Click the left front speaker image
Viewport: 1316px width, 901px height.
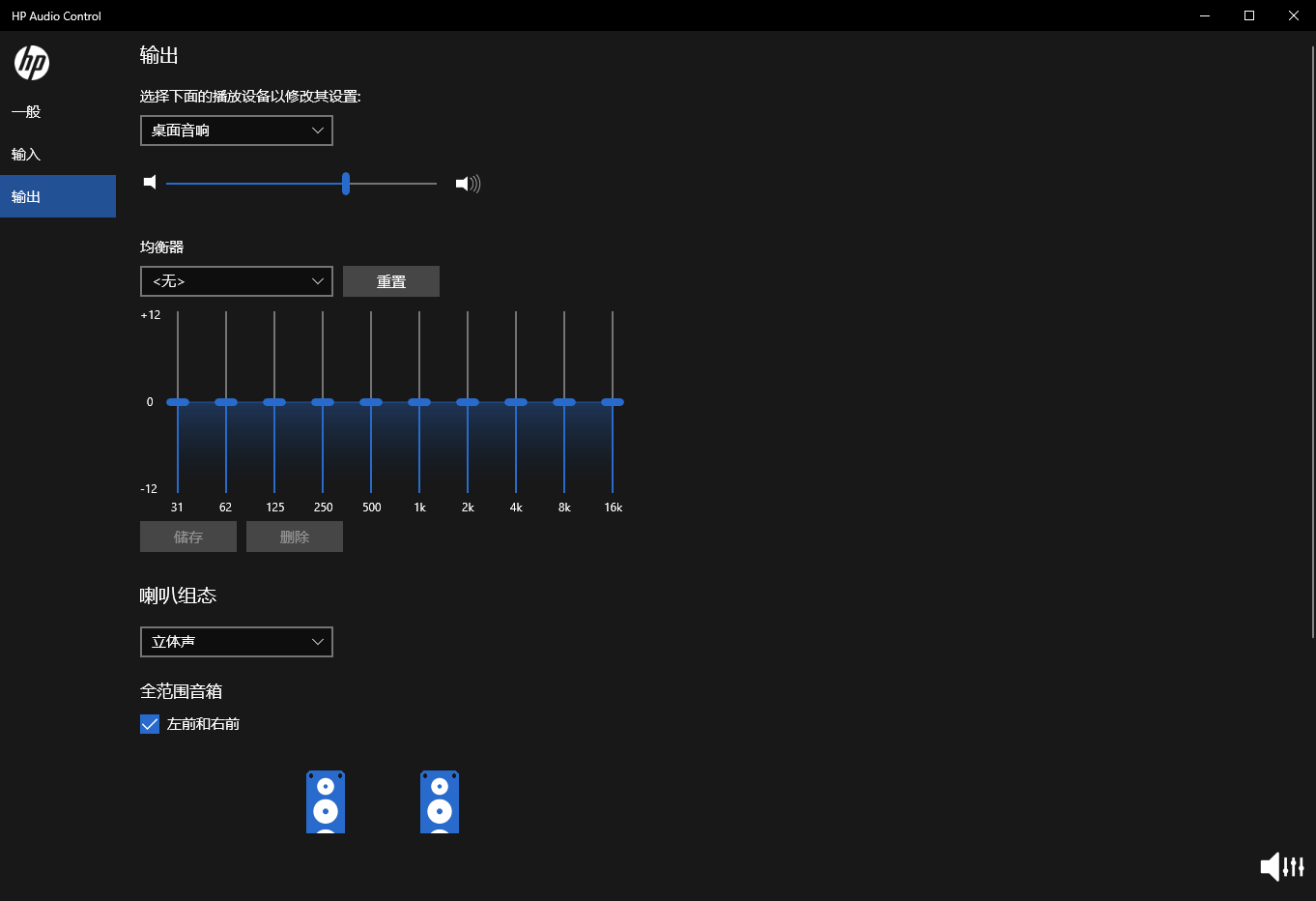326,801
